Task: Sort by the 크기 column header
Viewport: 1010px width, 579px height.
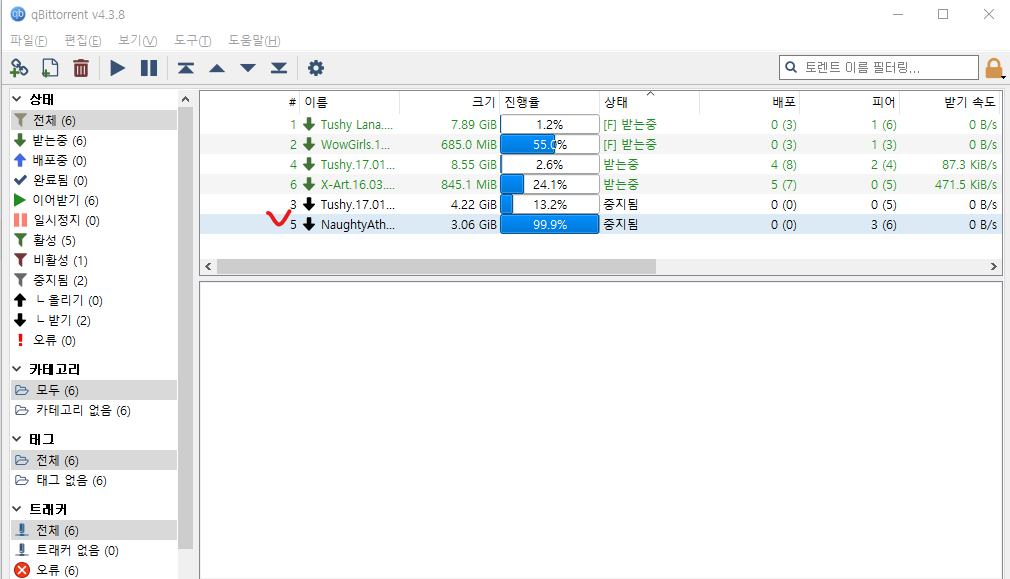Action: (x=450, y=102)
